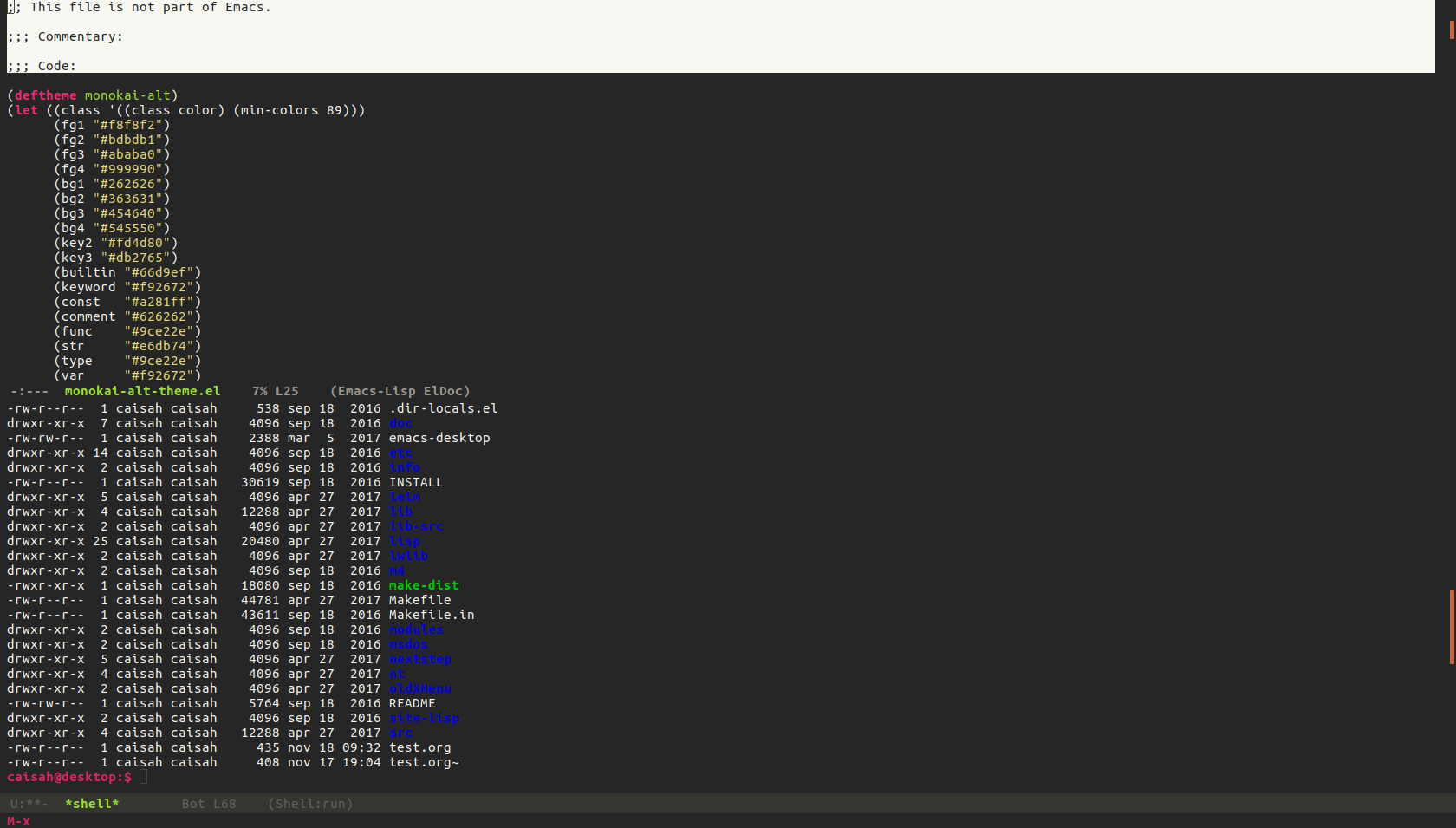Click the site-lisp directory name
The width and height of the screenshot is (1456, 828).
click(x=424, y=718)
